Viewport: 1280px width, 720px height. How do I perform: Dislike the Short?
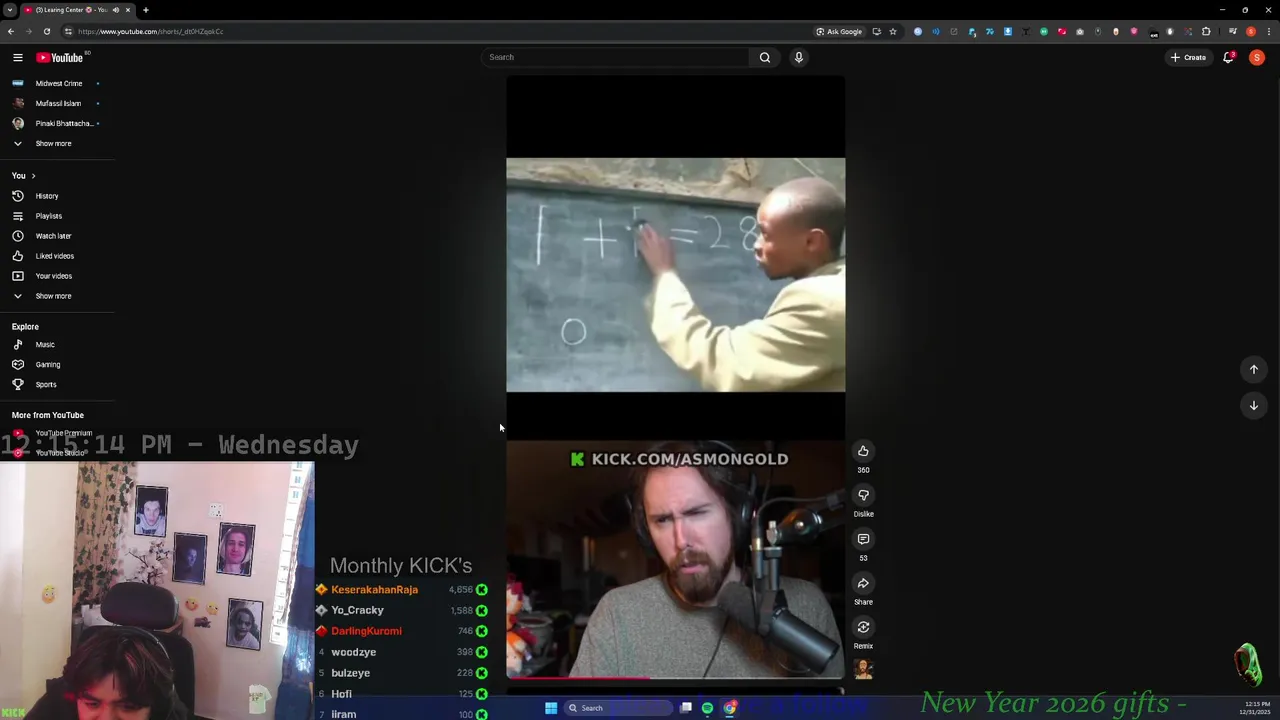tap(863, 495)
